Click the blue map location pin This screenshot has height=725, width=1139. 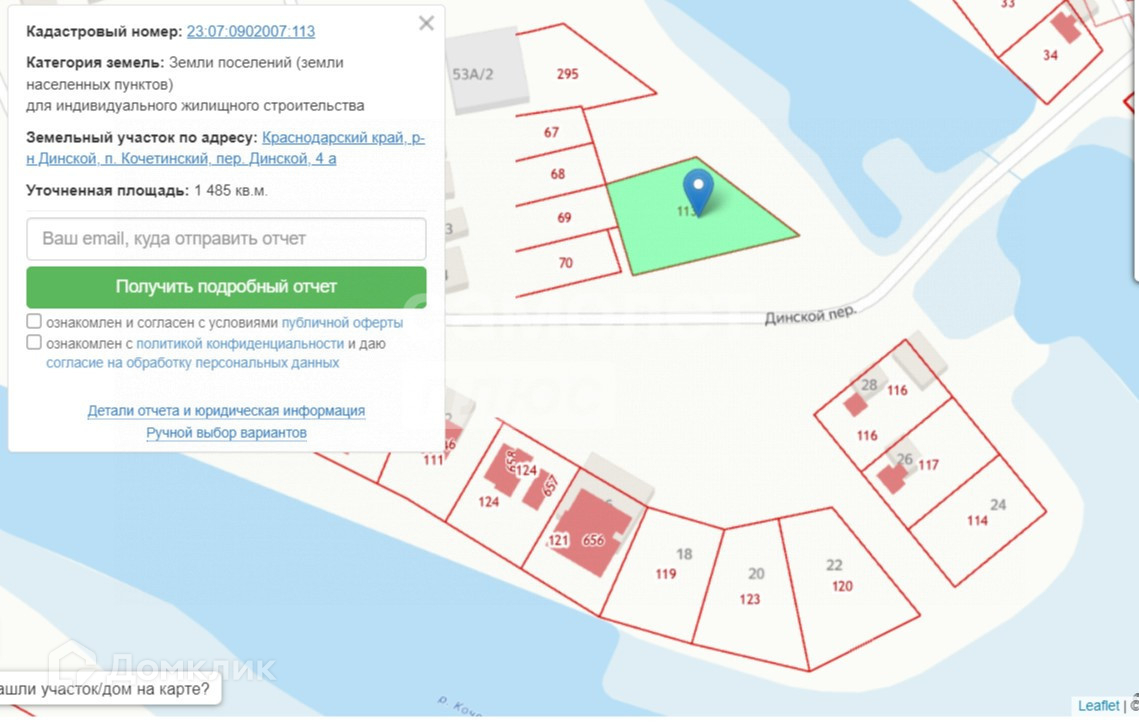pyautogui.click(x=697, y=189)
